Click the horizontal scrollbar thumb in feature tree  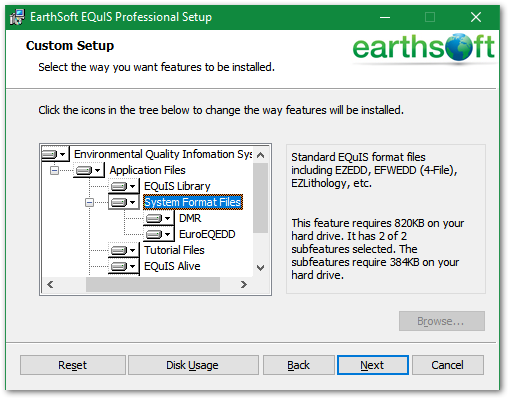tap(153, 284)
